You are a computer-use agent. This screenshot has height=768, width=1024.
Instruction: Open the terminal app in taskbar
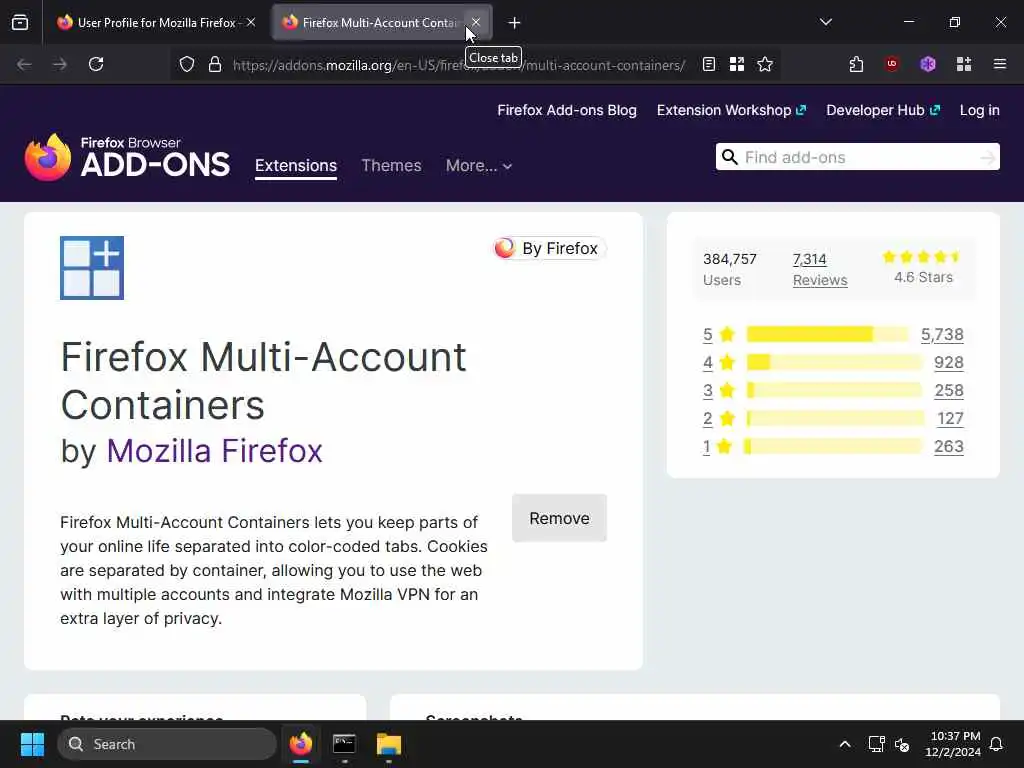click(344, 744)
